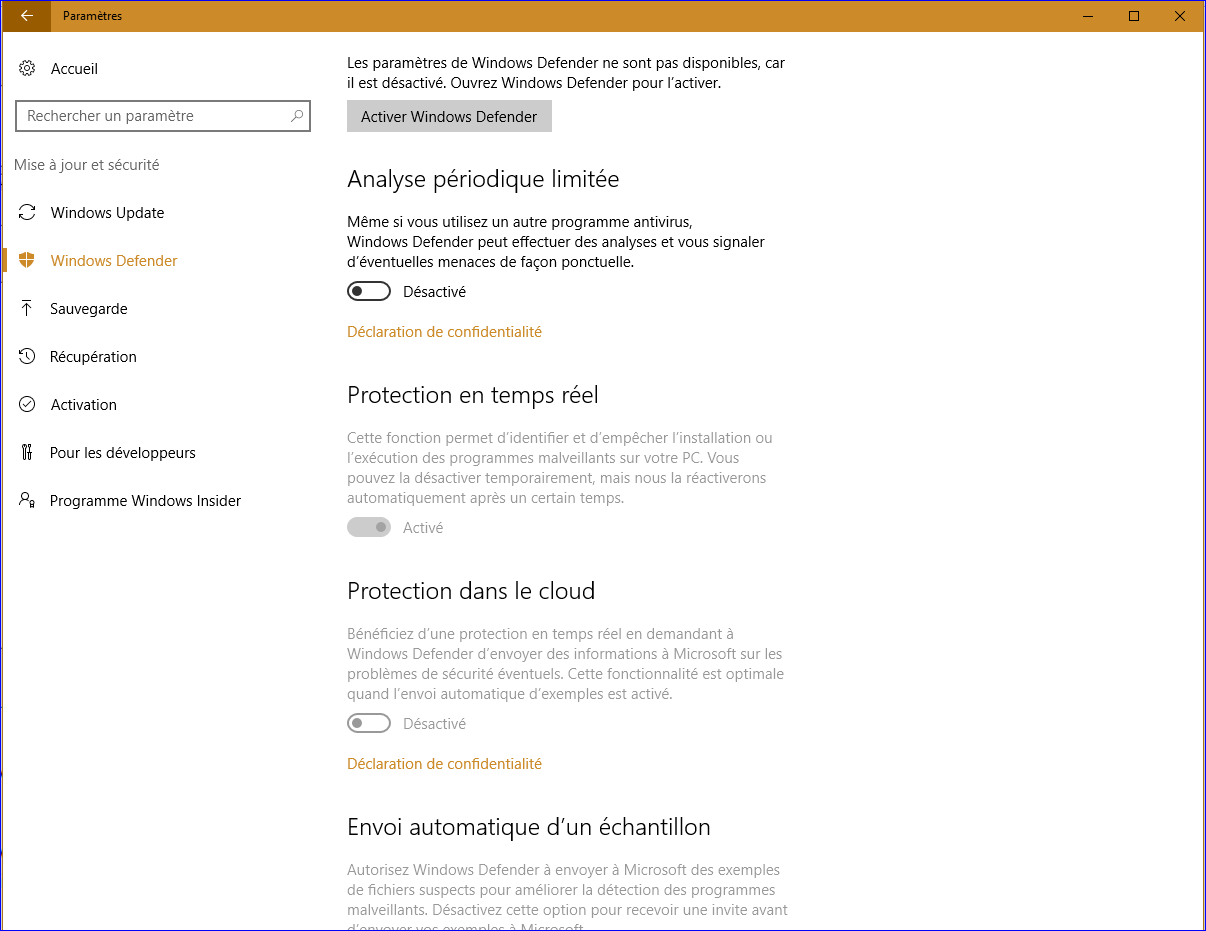Enable the Analyse périodique limitée toggle

pyautogui.click(x=369, y=292)
